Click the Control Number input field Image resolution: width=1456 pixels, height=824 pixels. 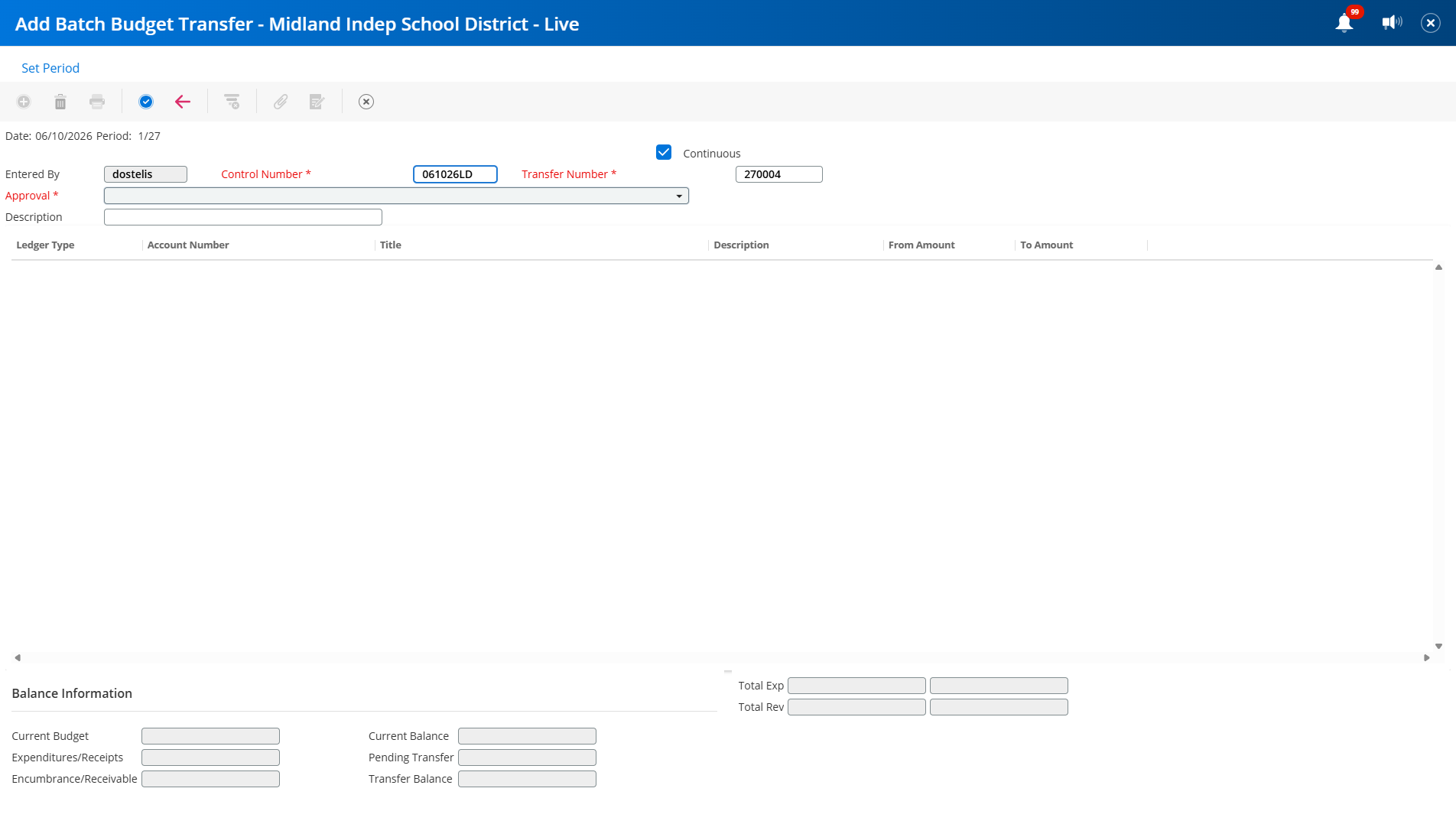point(455,174)
